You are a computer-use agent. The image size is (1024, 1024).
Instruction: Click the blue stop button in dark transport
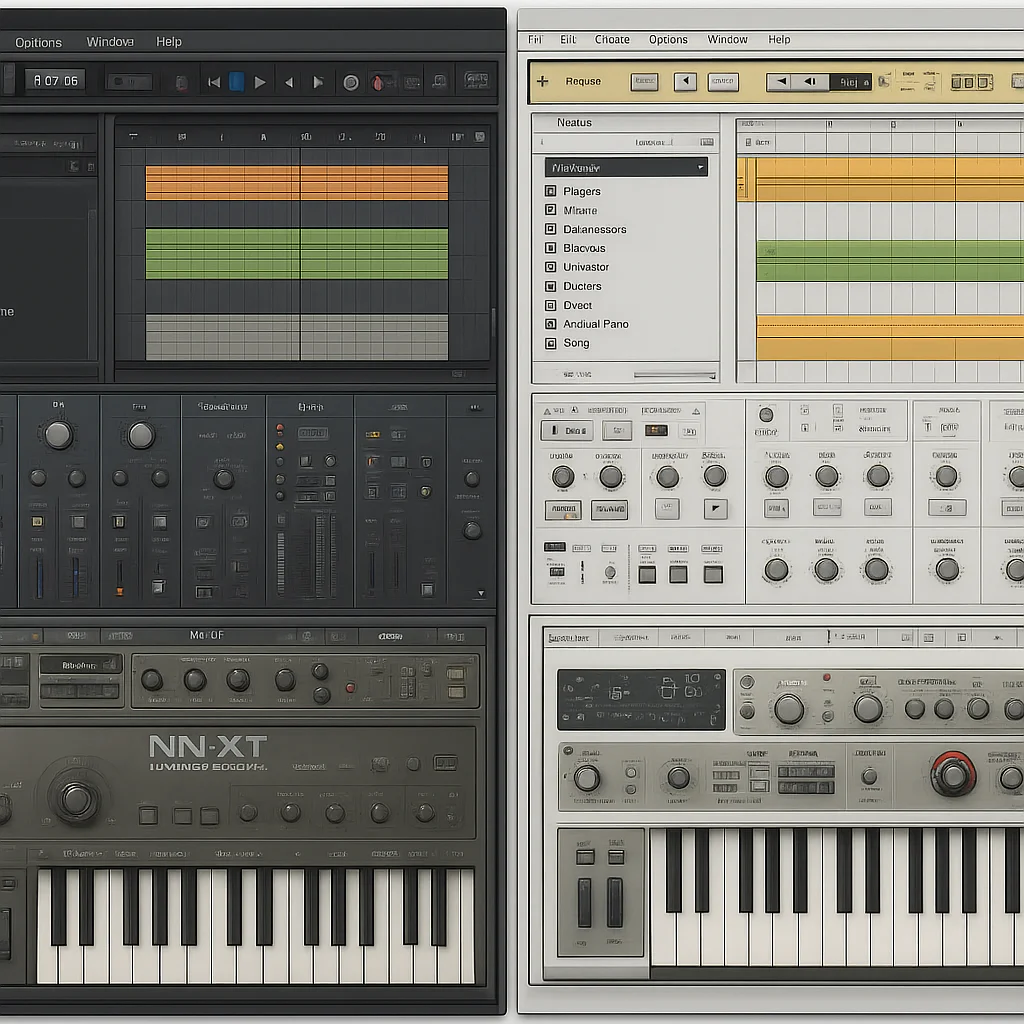(x=237, y=82)
